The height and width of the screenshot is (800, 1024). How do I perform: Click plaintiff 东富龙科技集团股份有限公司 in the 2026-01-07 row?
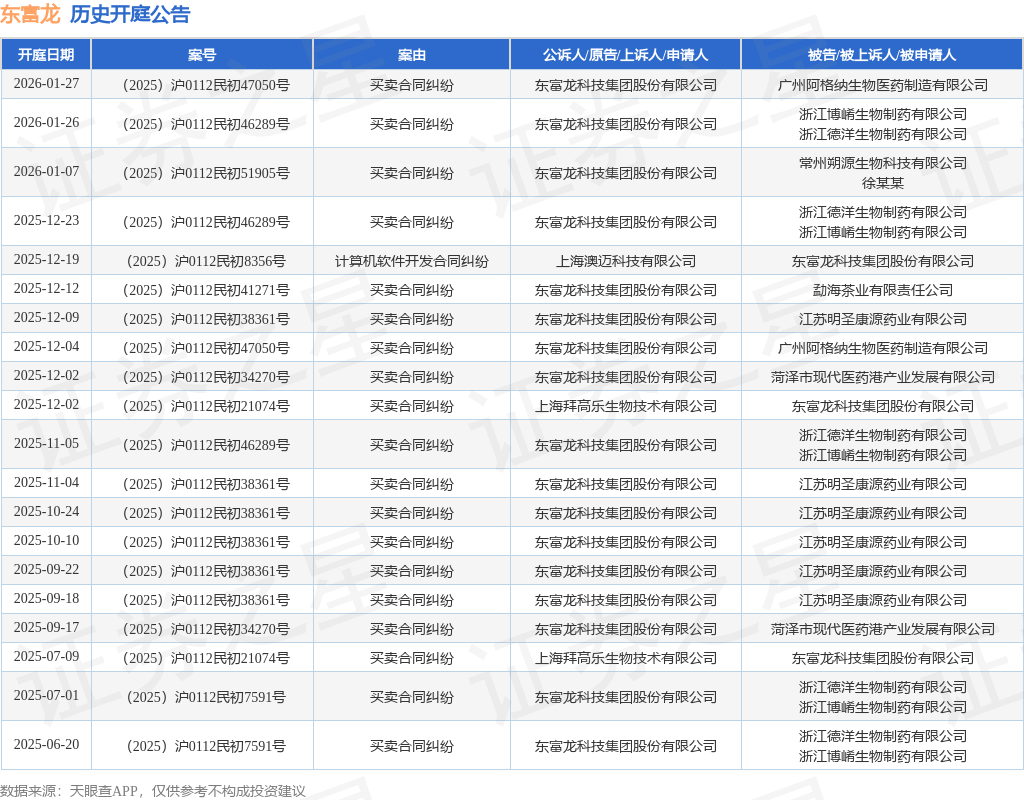[x=626, y=173]
